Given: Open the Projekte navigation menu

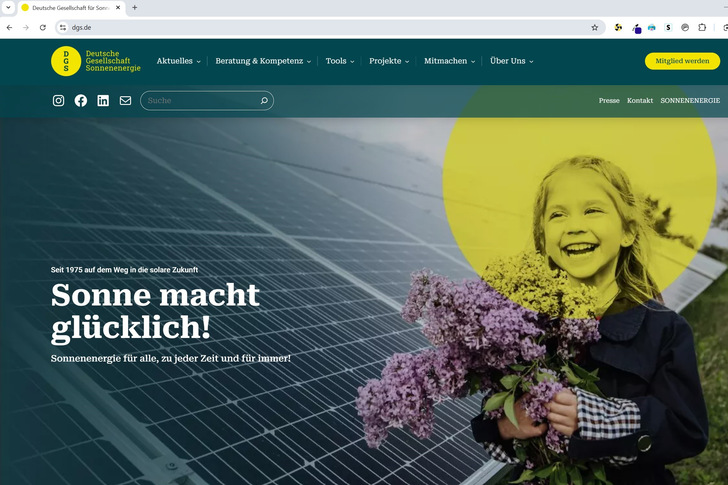Looking at the screenshot, I should point(390,61).
